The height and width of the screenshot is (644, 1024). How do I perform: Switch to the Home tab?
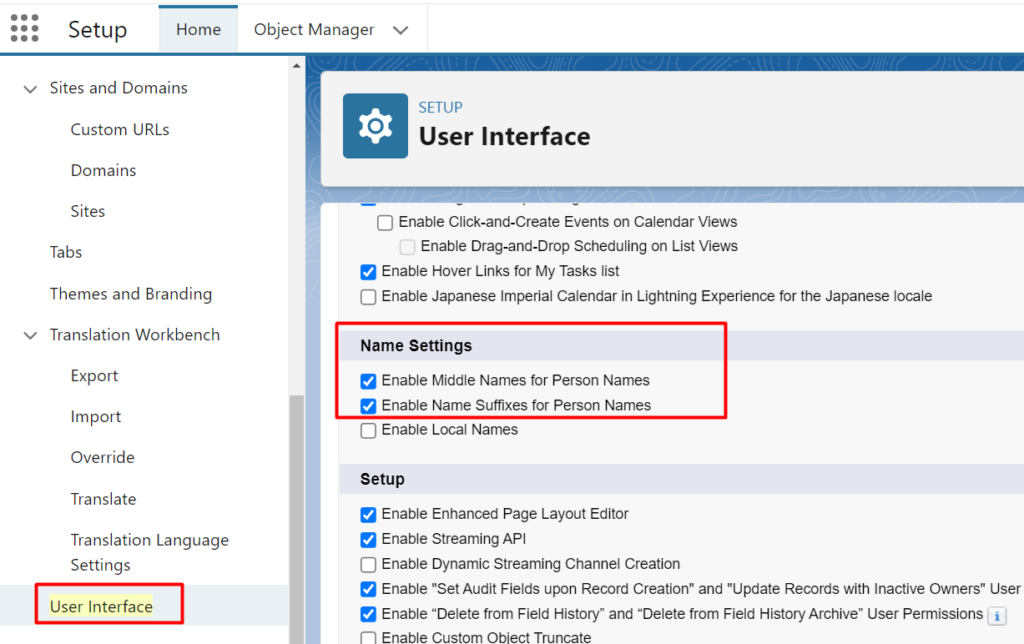tap(198, 30)
